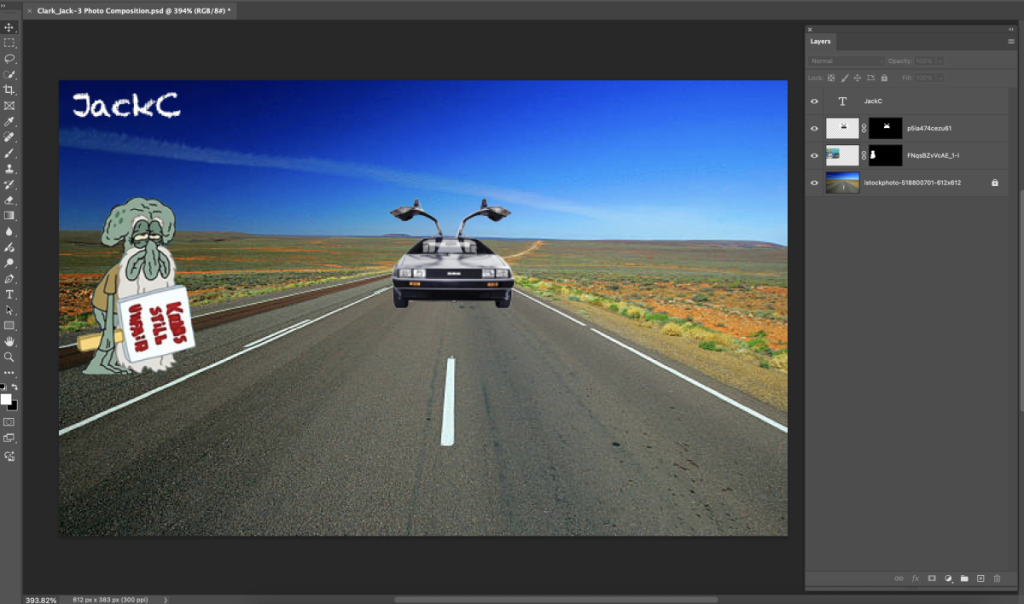
Task: Hide the JackC text layer
Action: click(x=814, y=101)
